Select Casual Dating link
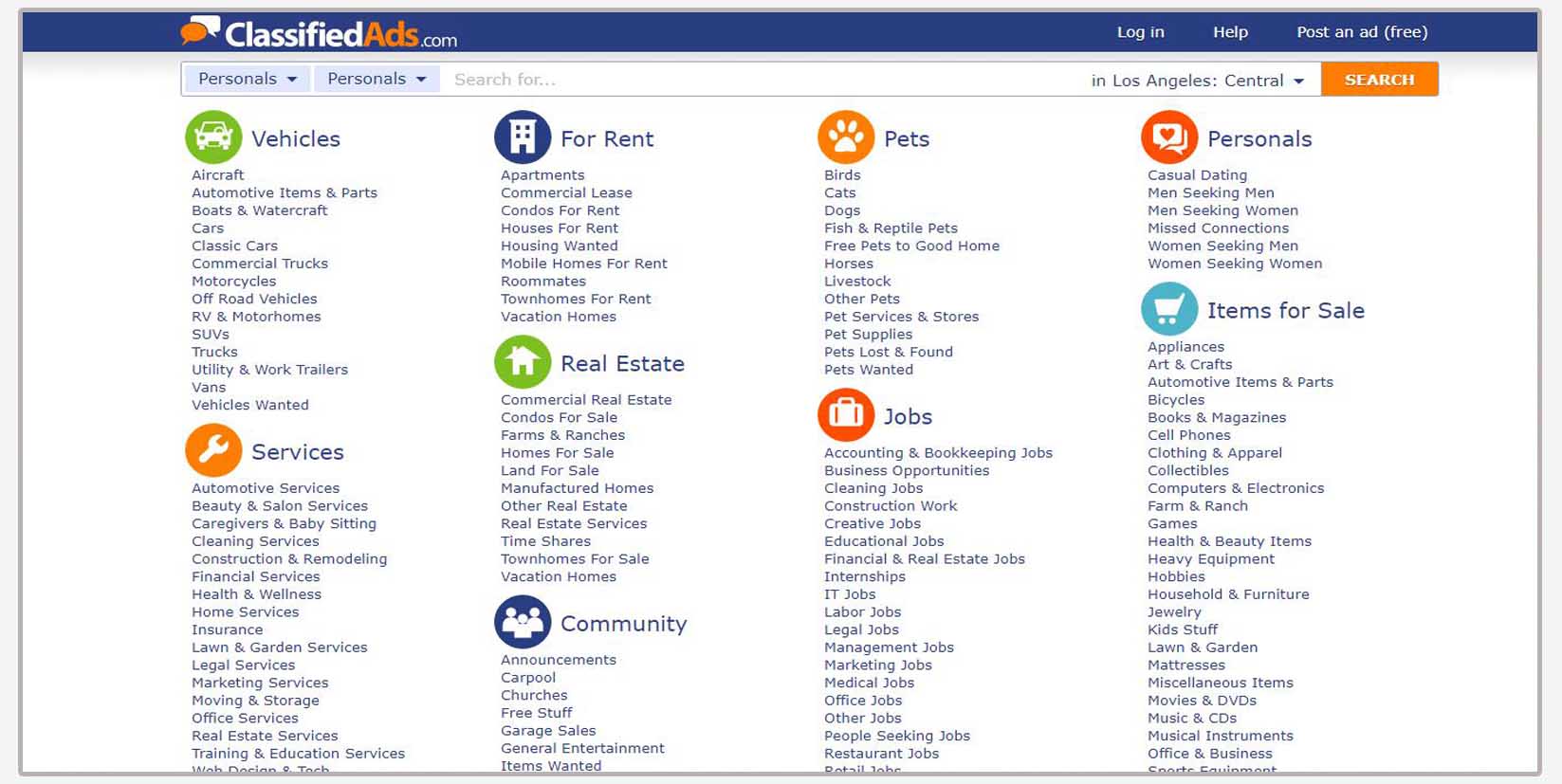This screenshot has height=784, width=1562. coord(1197,175)
